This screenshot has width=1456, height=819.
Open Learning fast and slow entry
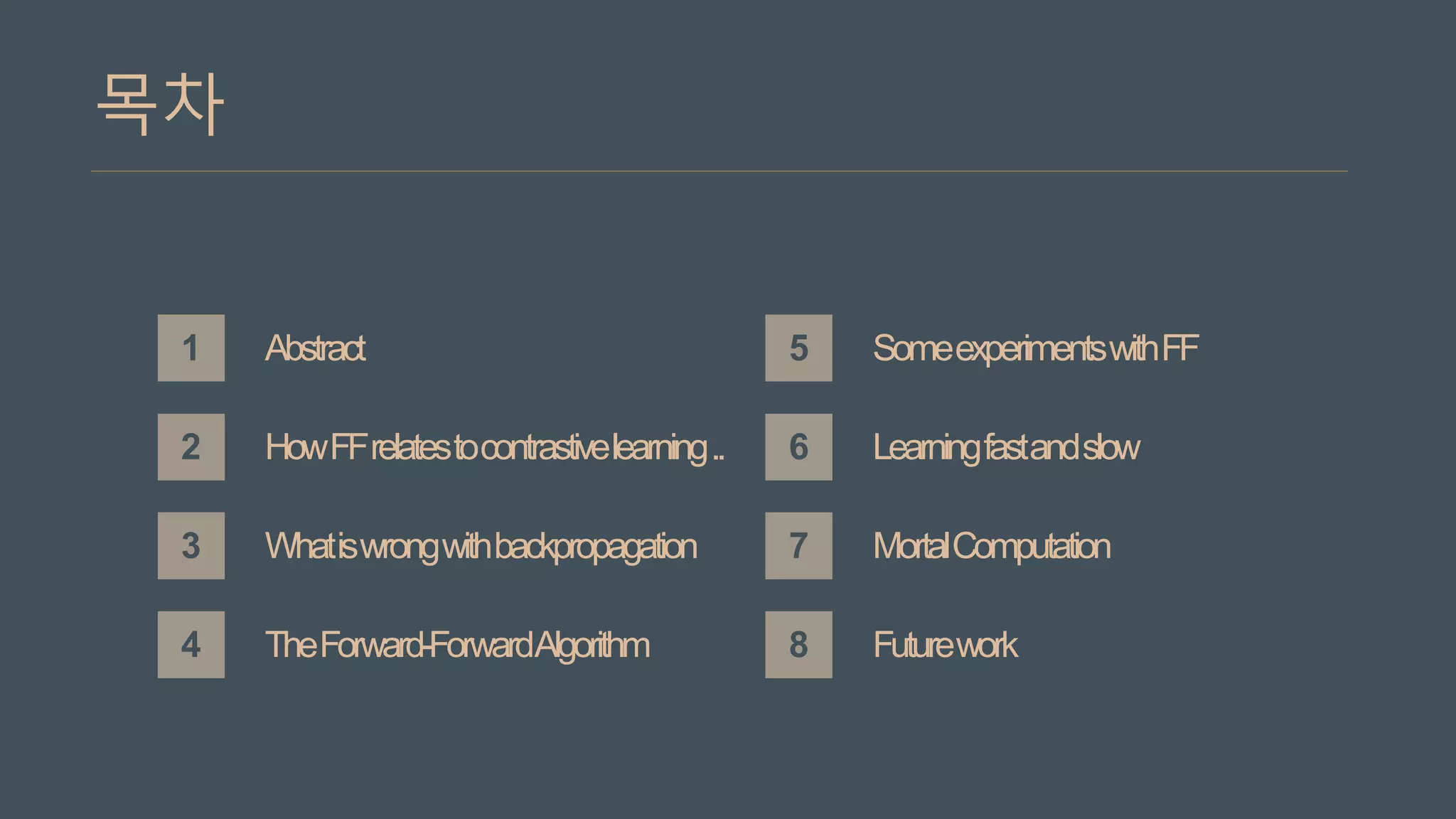1006,448
